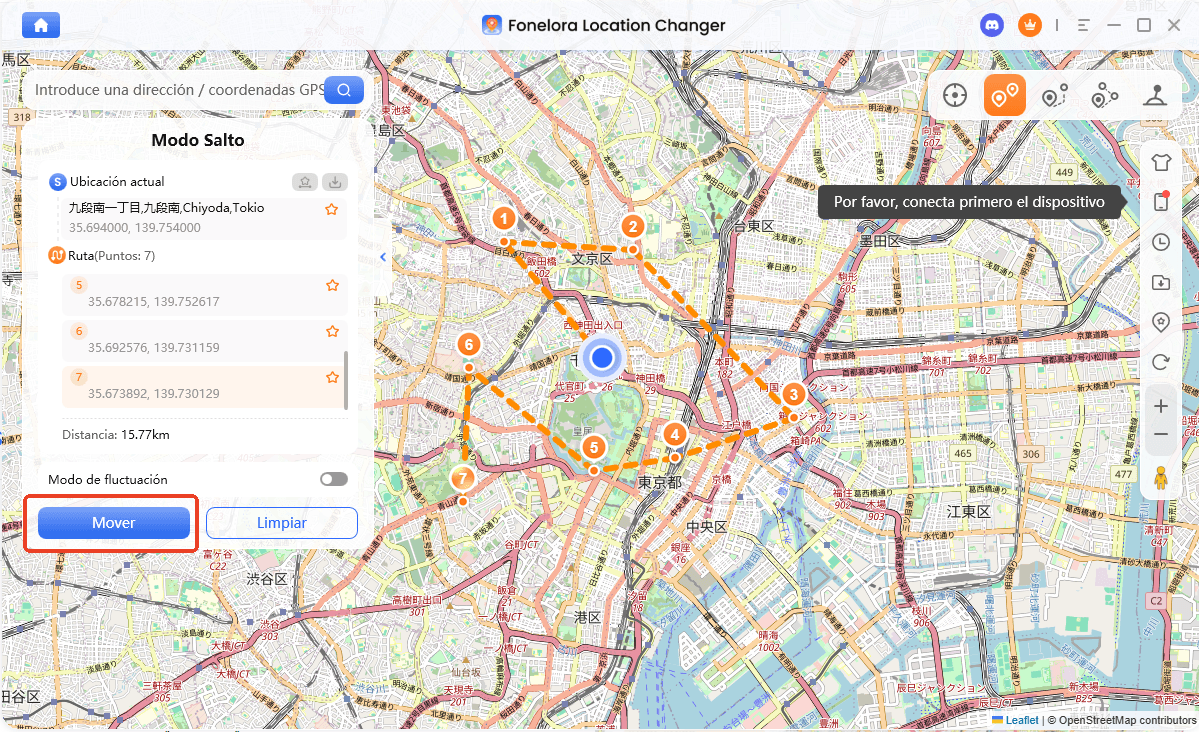Star route point 6 as favorite
This screenshot has height=732, width=1199.
[x=332, y=331]
